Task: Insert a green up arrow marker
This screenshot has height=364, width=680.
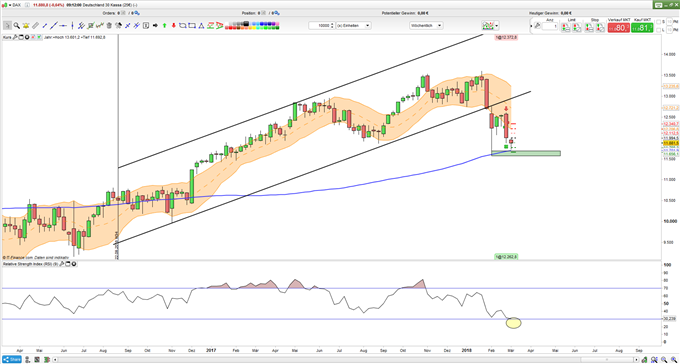Action: tap(164, 26)
